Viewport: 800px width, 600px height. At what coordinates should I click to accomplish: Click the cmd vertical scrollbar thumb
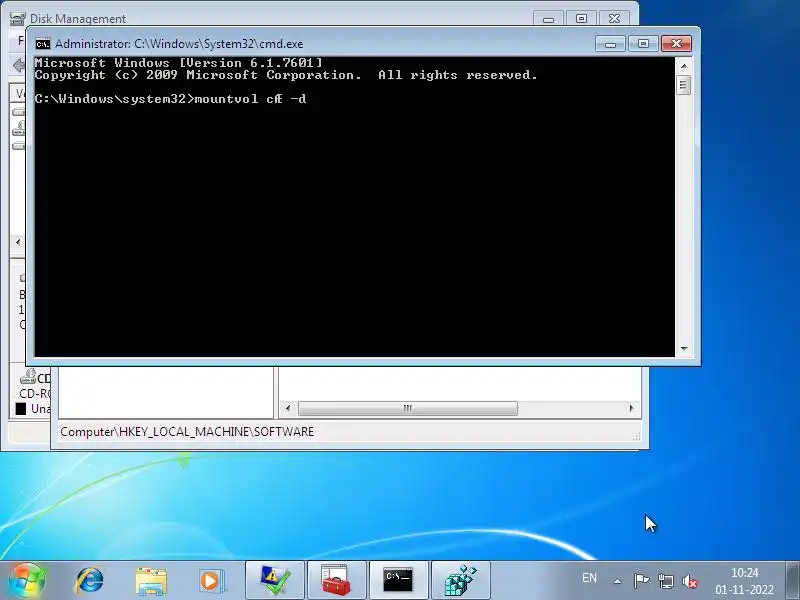click(684, 85)
